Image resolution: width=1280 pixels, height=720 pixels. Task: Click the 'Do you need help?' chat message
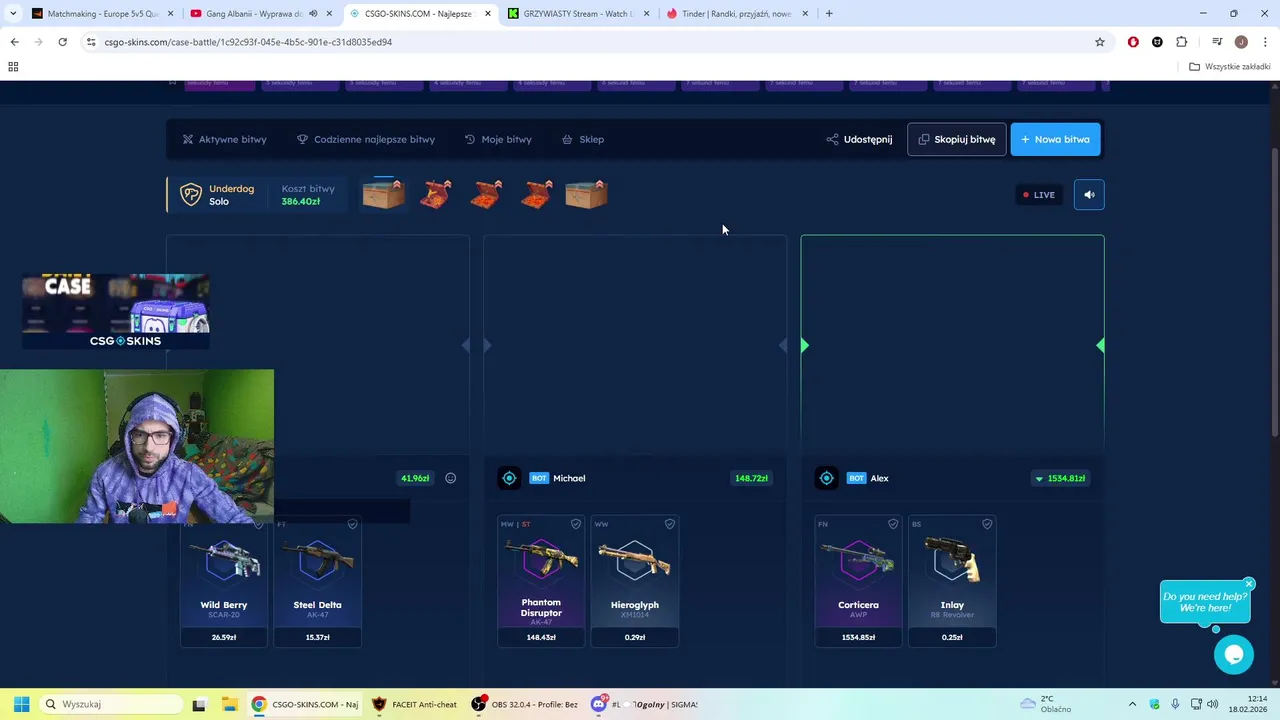(1205, 602)
